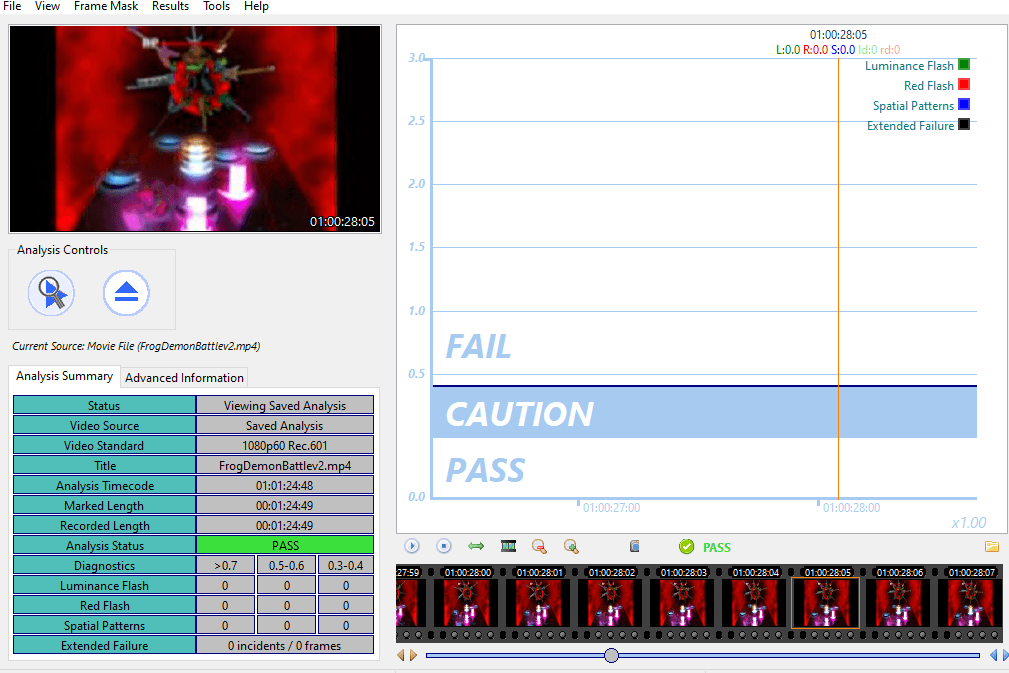This screenshot has width=1009, height=673.
Task: Open the Results menu
Action: click(x=171, y=6)
